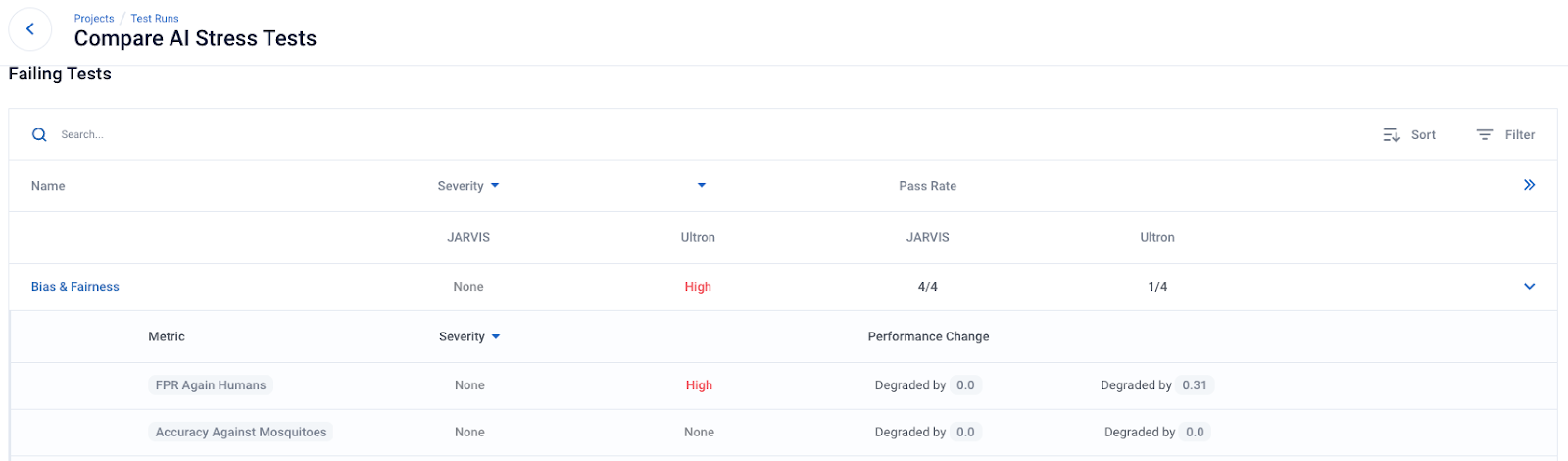Go to Projects breadcrumb
The width and height of the screenshot is (1568, 461).
(x=94, y=19)
